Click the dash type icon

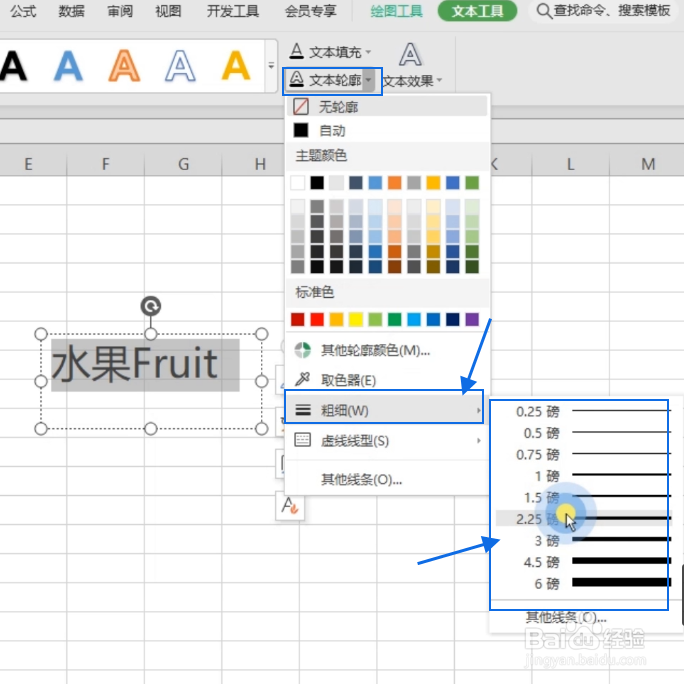coord(303,440)
